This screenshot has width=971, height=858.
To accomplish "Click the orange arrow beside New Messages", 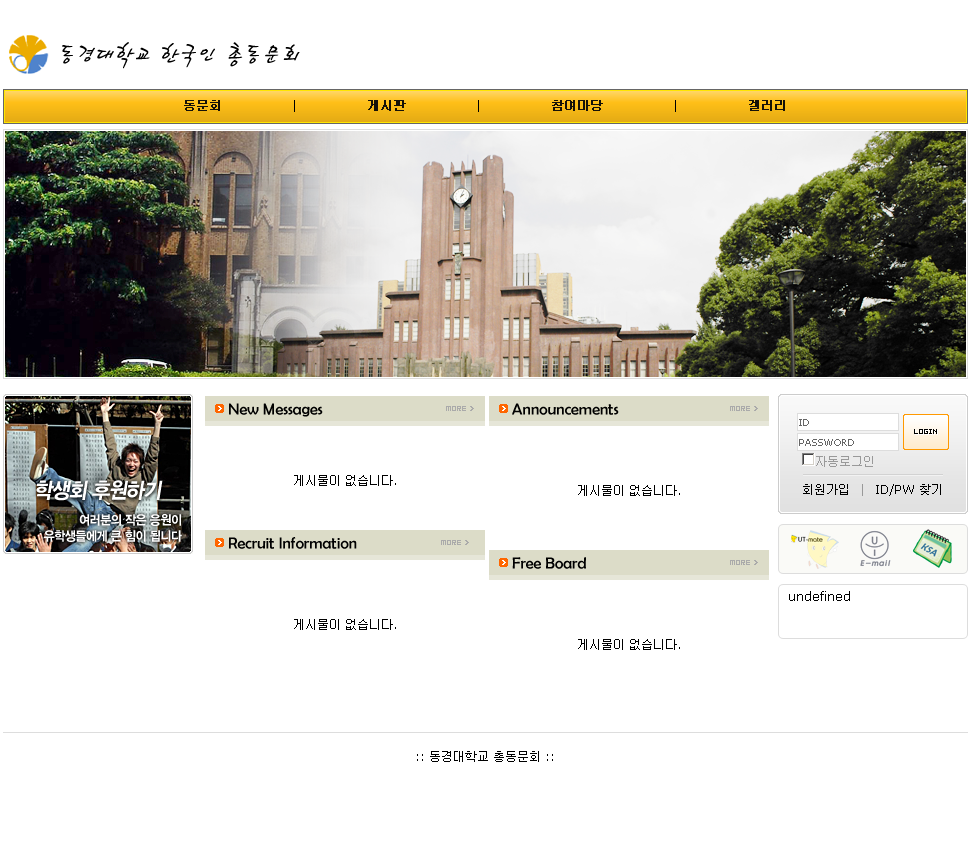I will [x=219, y=409].
